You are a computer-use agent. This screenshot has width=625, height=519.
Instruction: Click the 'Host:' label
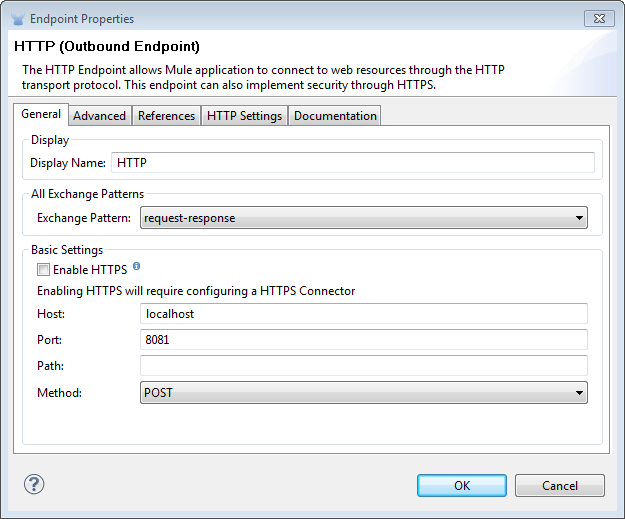tap(51, 314)
